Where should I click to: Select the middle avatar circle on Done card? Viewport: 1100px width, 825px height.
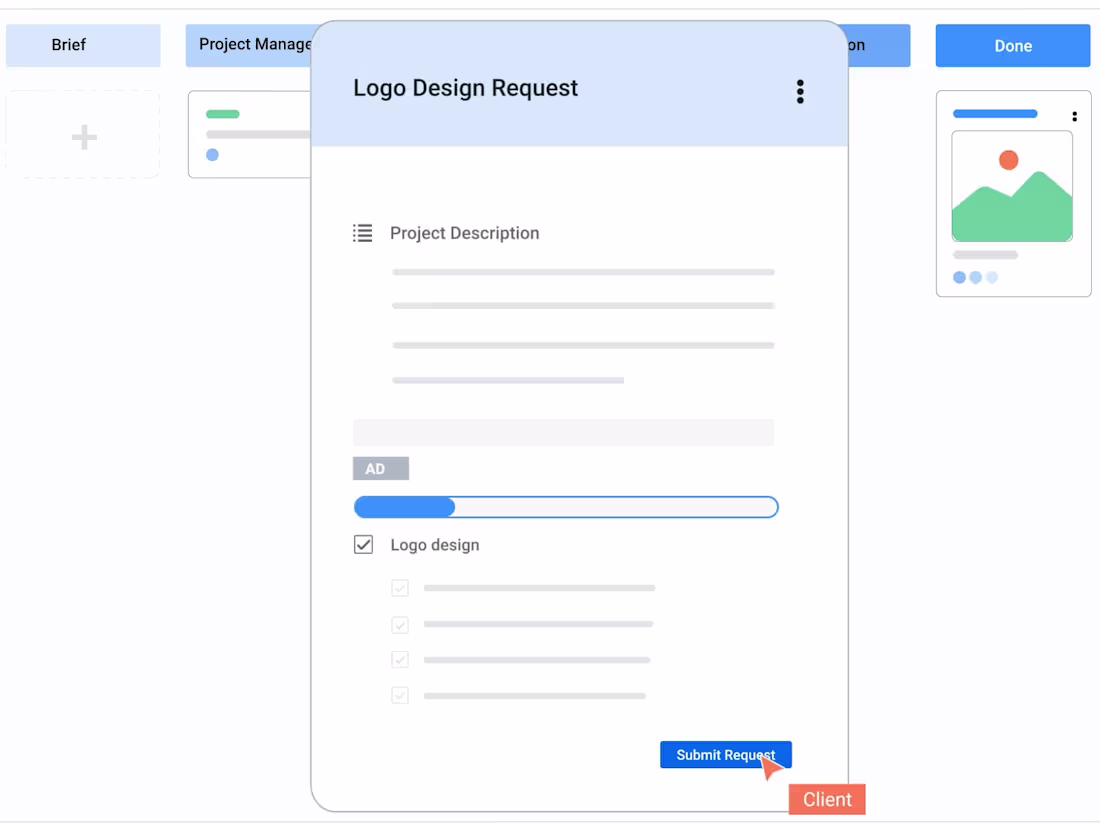tap(974, 277)
